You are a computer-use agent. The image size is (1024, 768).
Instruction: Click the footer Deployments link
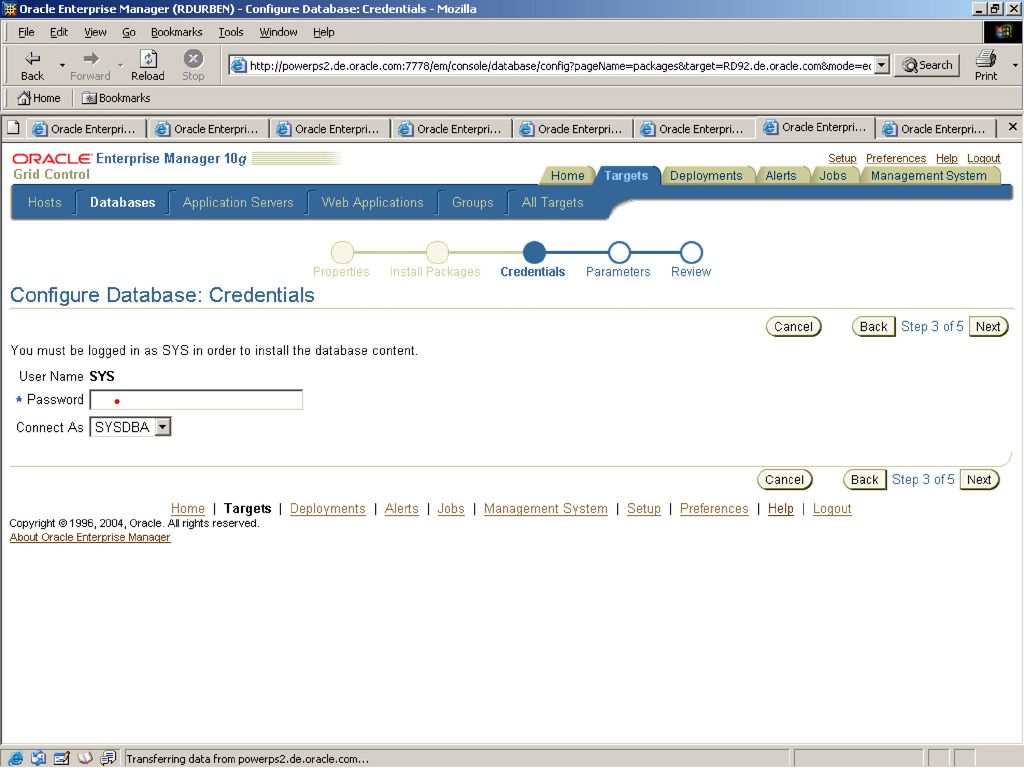327,509
